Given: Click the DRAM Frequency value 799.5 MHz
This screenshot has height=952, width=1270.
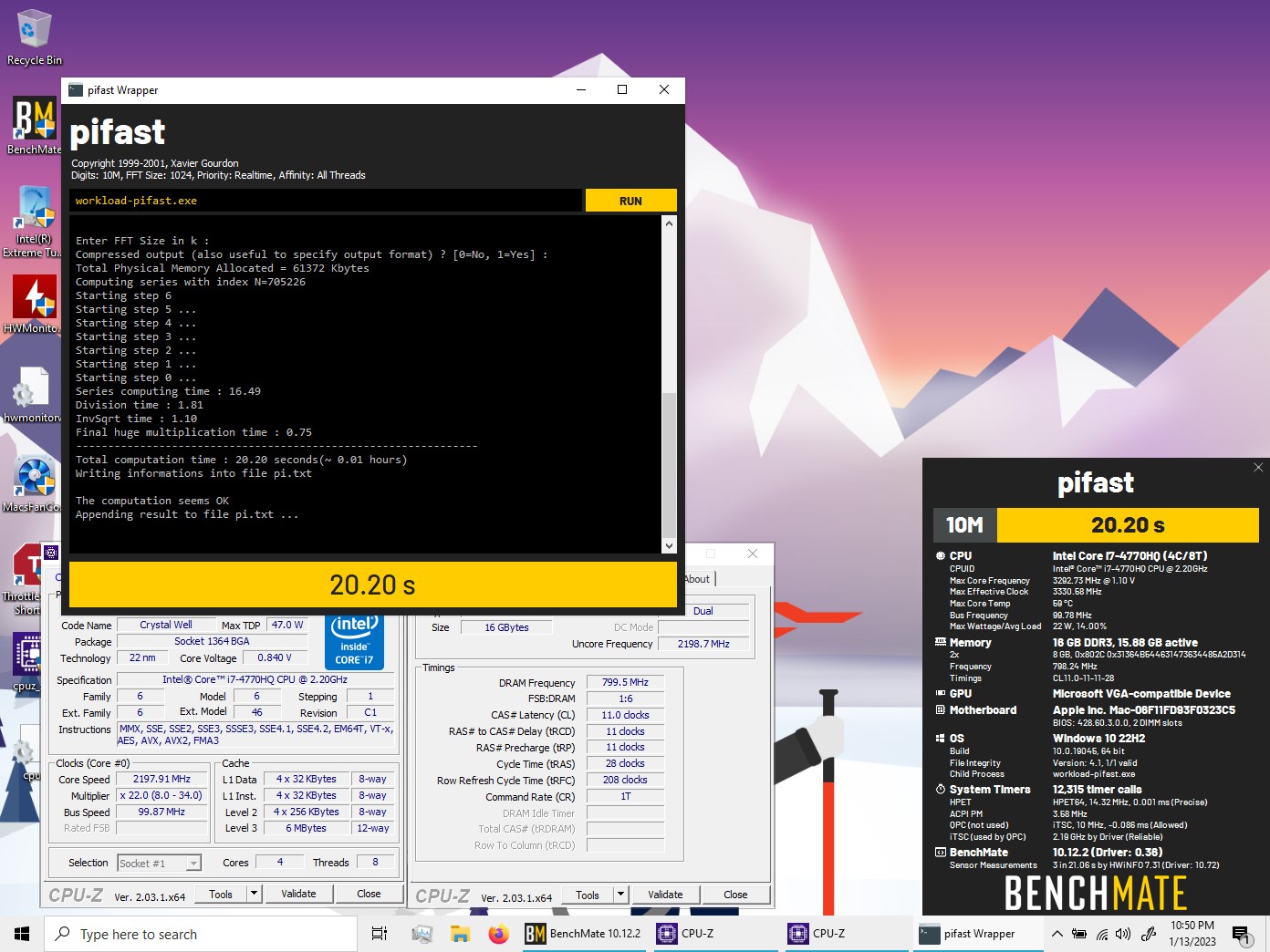Looking at the screenshot, I should click(x=625, y=682).
